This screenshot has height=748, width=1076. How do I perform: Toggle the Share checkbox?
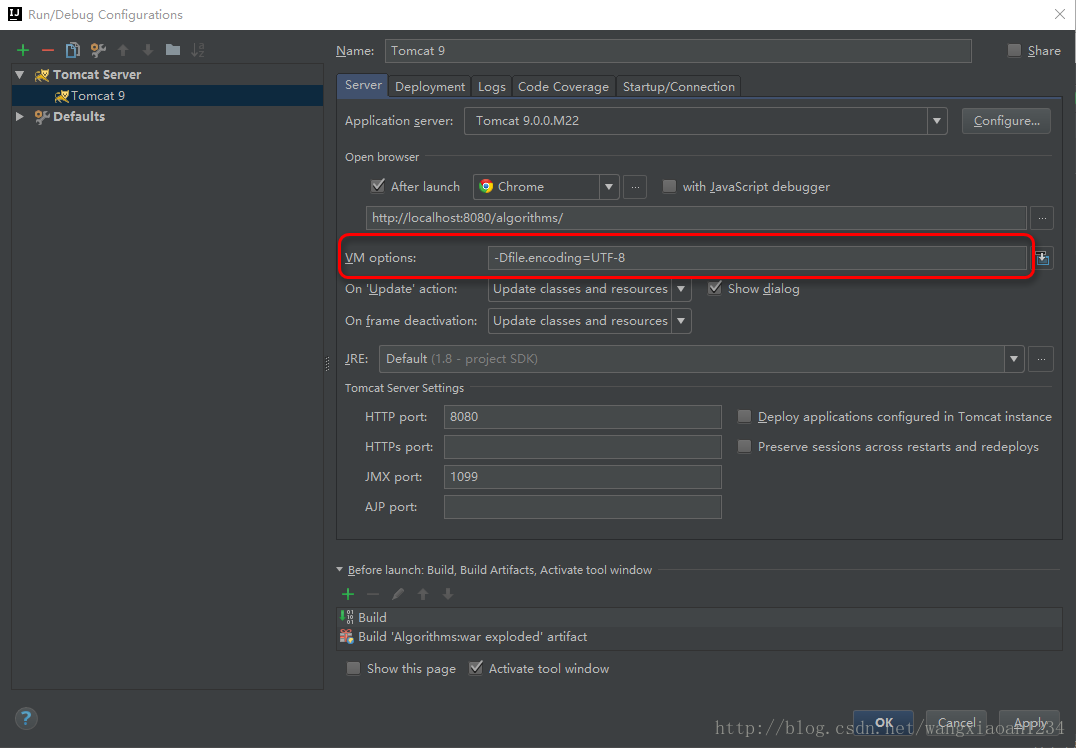tap(1014, 51)
